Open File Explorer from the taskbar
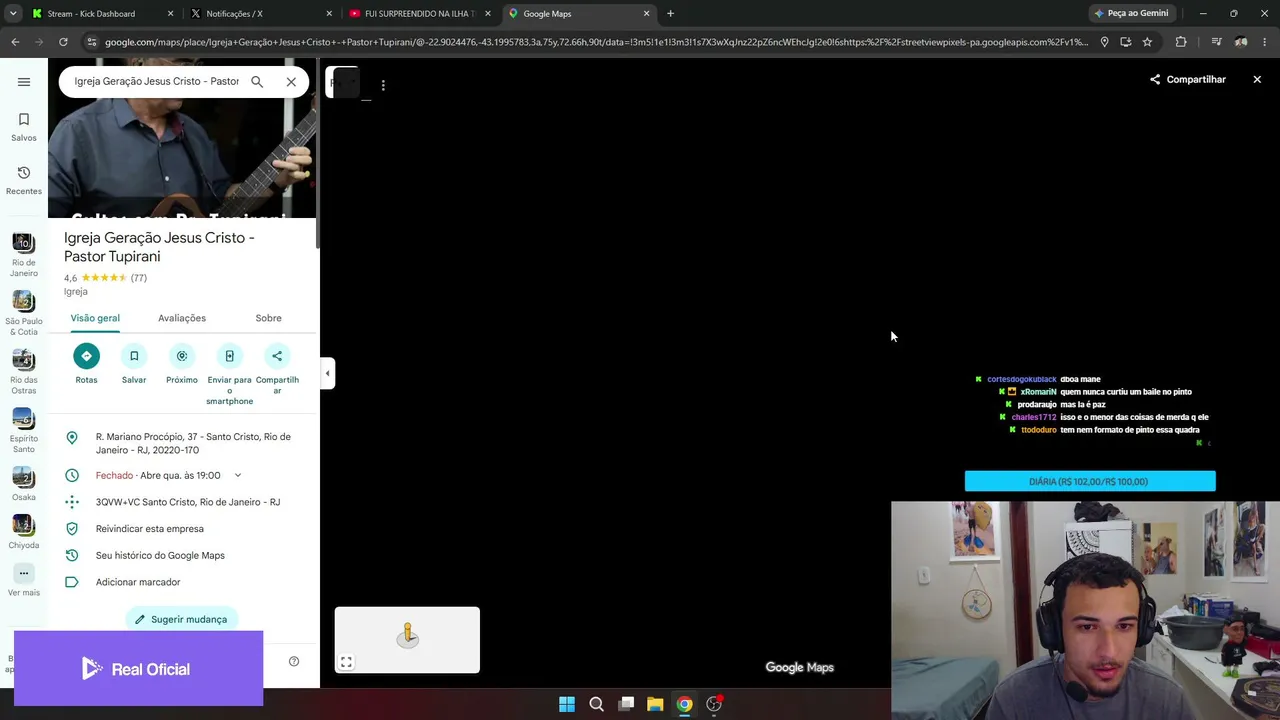Image resolution: width=1280 pixels, height=720 pixels. coord(655,704)
